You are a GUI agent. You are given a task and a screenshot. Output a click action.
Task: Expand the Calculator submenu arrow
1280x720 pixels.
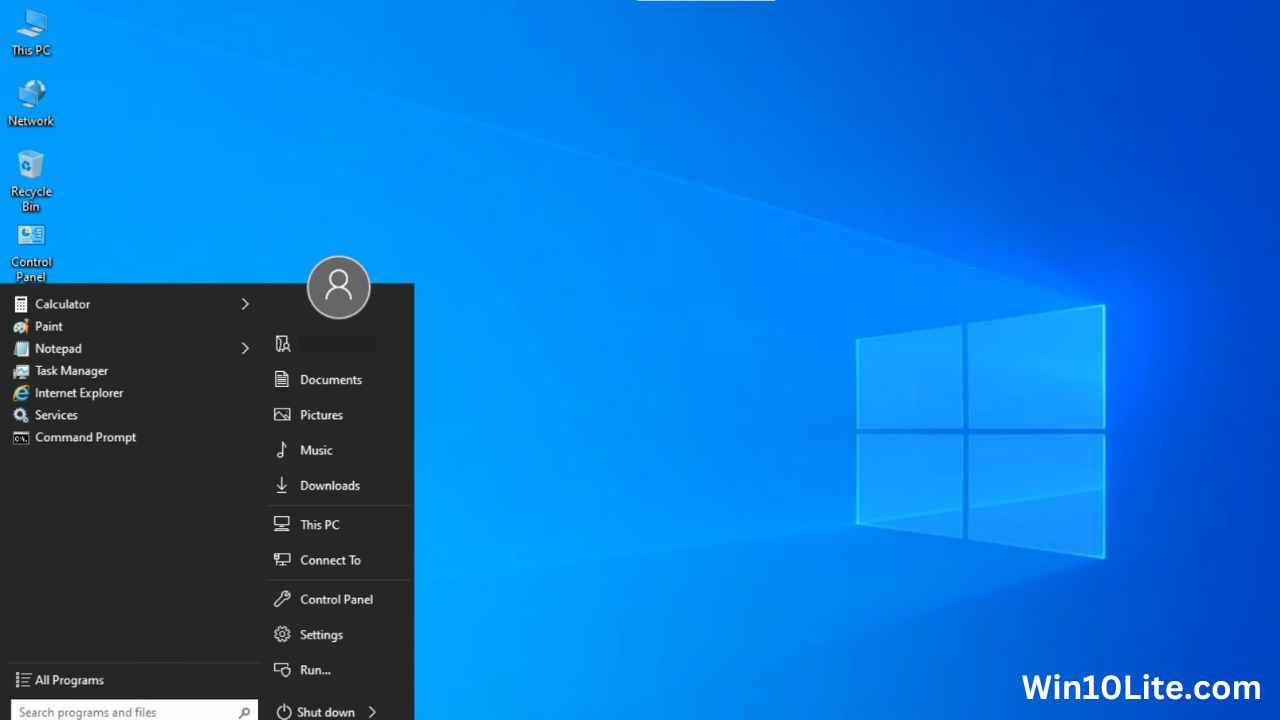tap(245, 304)
